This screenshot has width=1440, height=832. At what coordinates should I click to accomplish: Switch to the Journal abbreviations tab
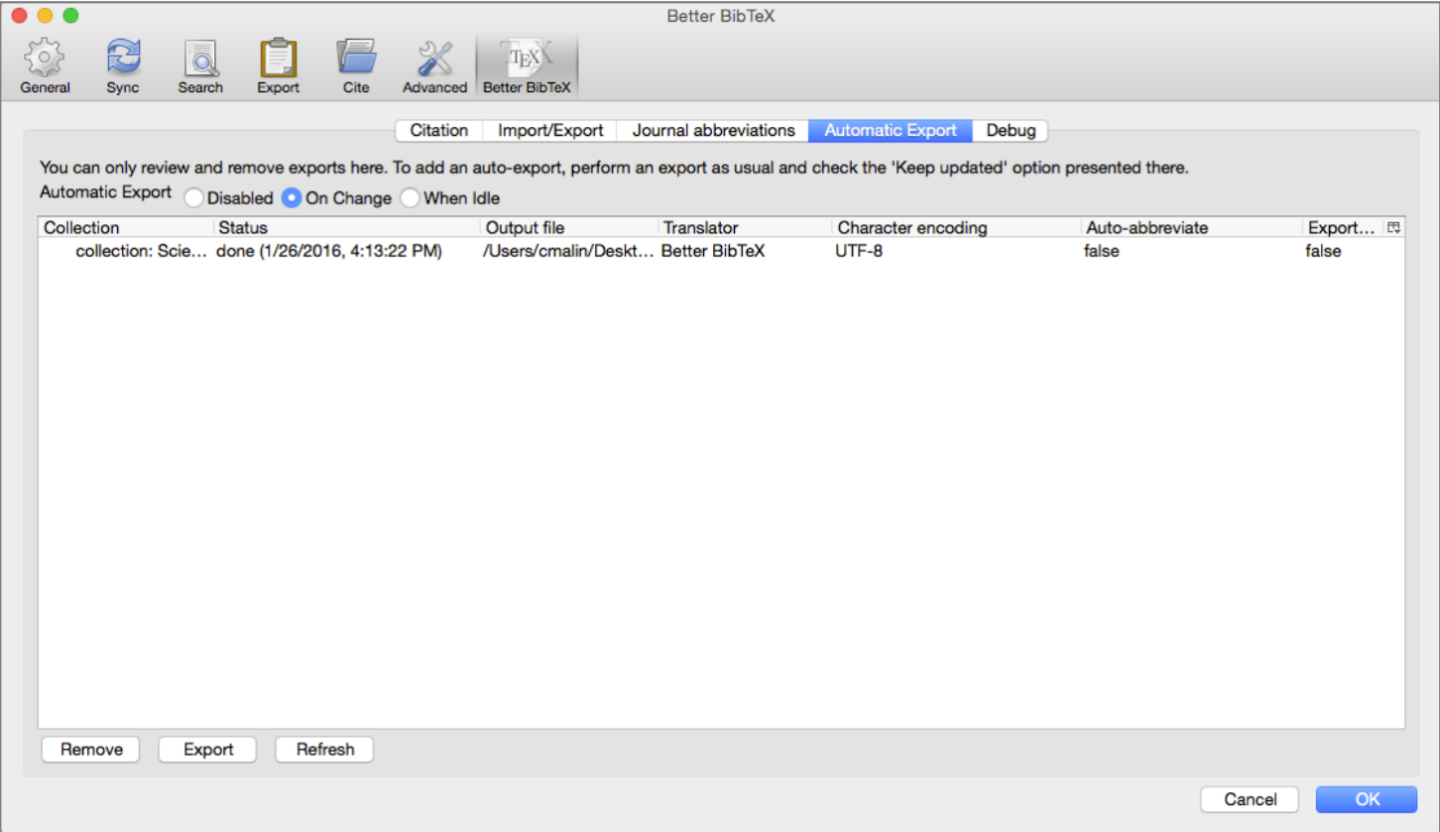tap(713, 130)
